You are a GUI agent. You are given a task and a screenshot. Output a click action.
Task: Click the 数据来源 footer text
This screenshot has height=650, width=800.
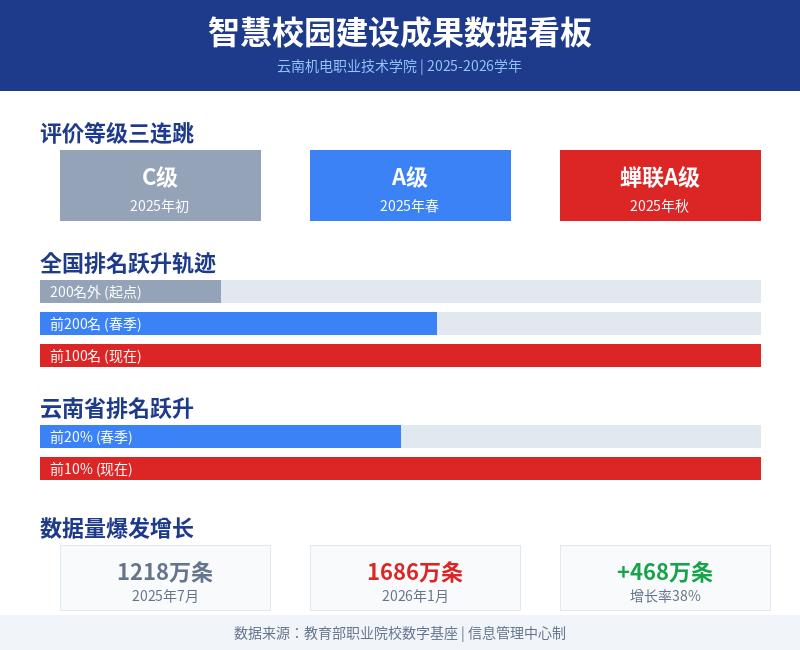tap(400, 633)
